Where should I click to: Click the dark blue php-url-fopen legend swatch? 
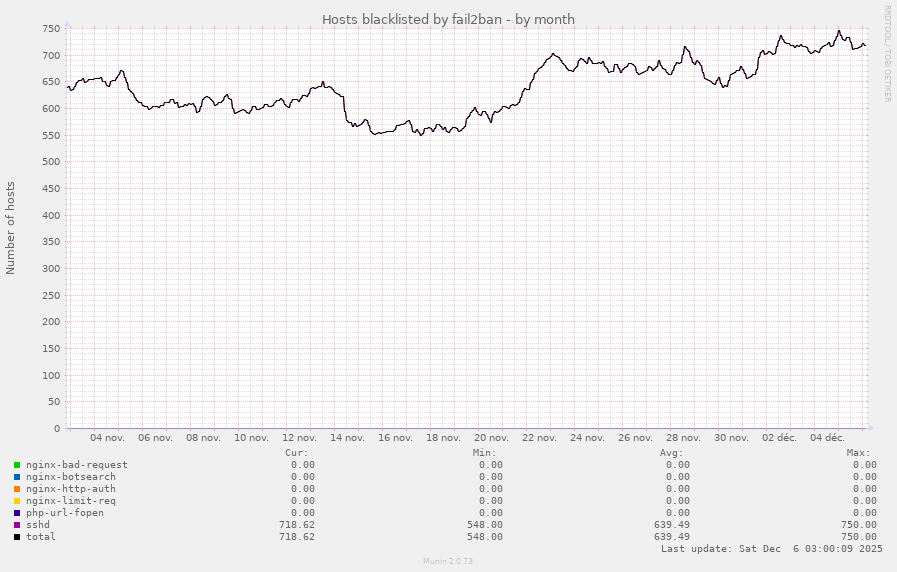17,513
